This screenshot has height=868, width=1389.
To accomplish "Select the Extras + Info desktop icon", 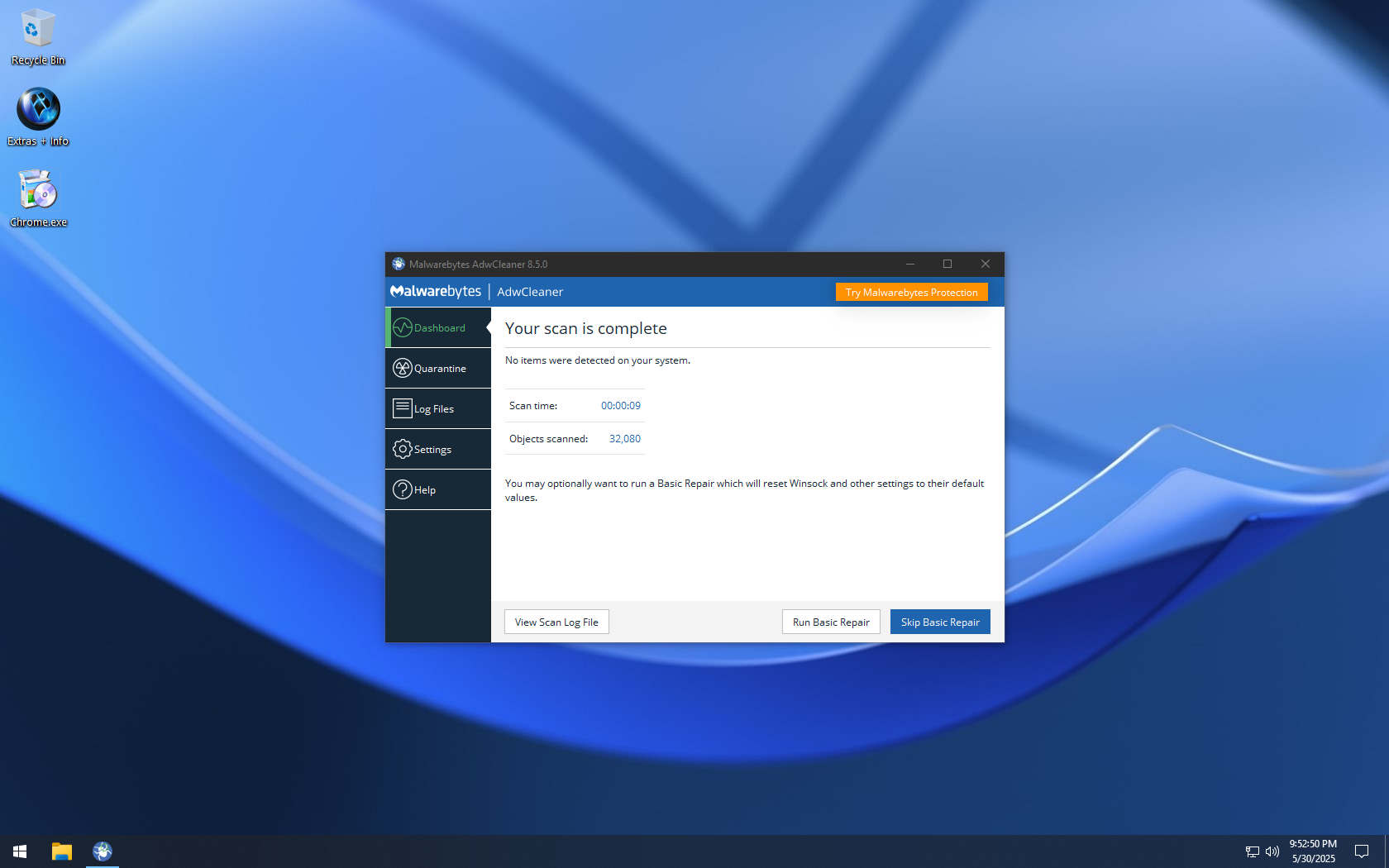I will (x=38, y=118).
